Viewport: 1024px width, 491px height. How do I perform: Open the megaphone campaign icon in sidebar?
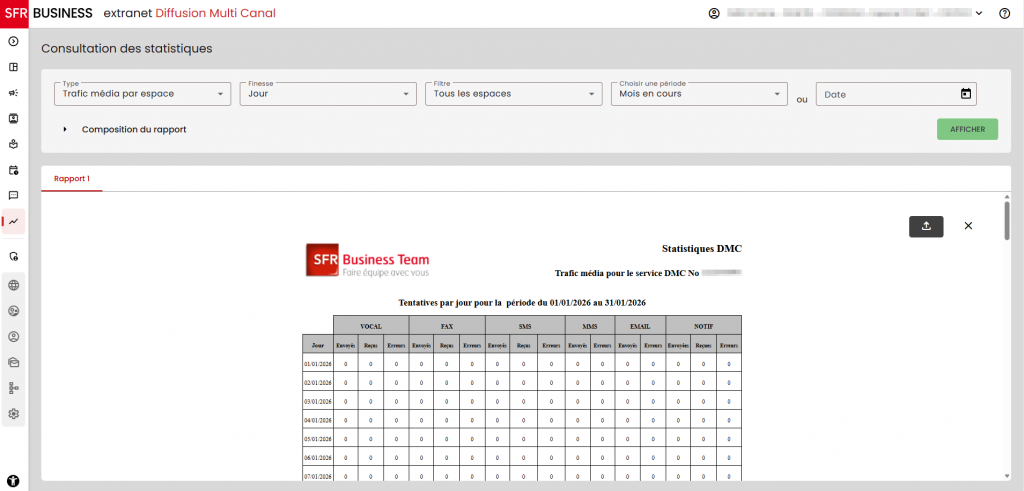14,93
